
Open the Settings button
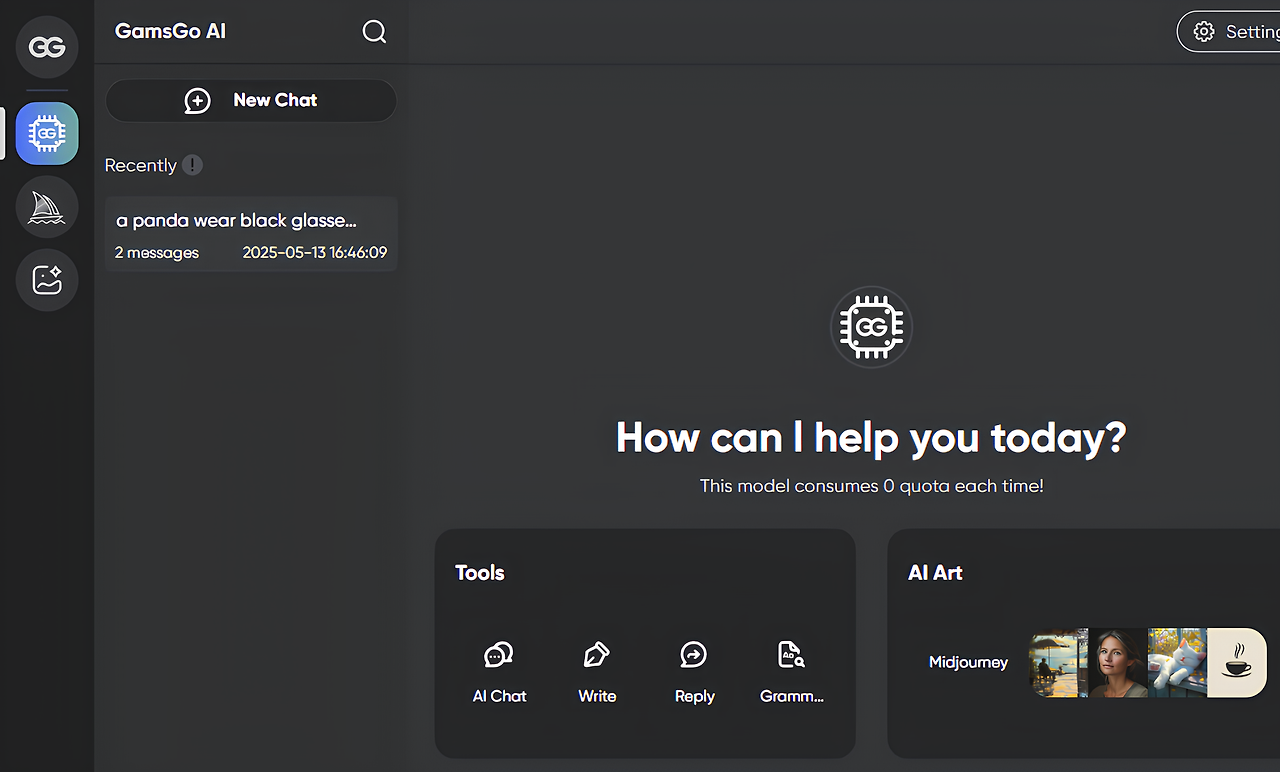[x=1229, y=32]
